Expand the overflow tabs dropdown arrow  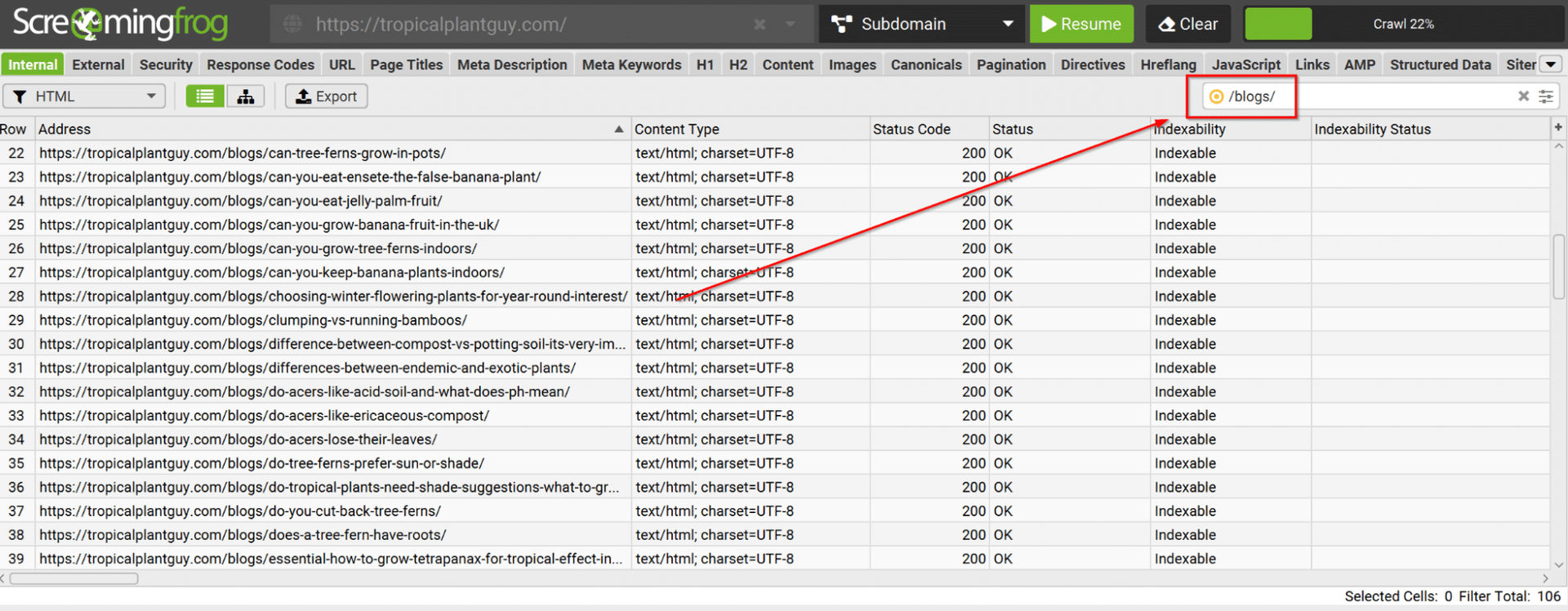click(1551, 64)
